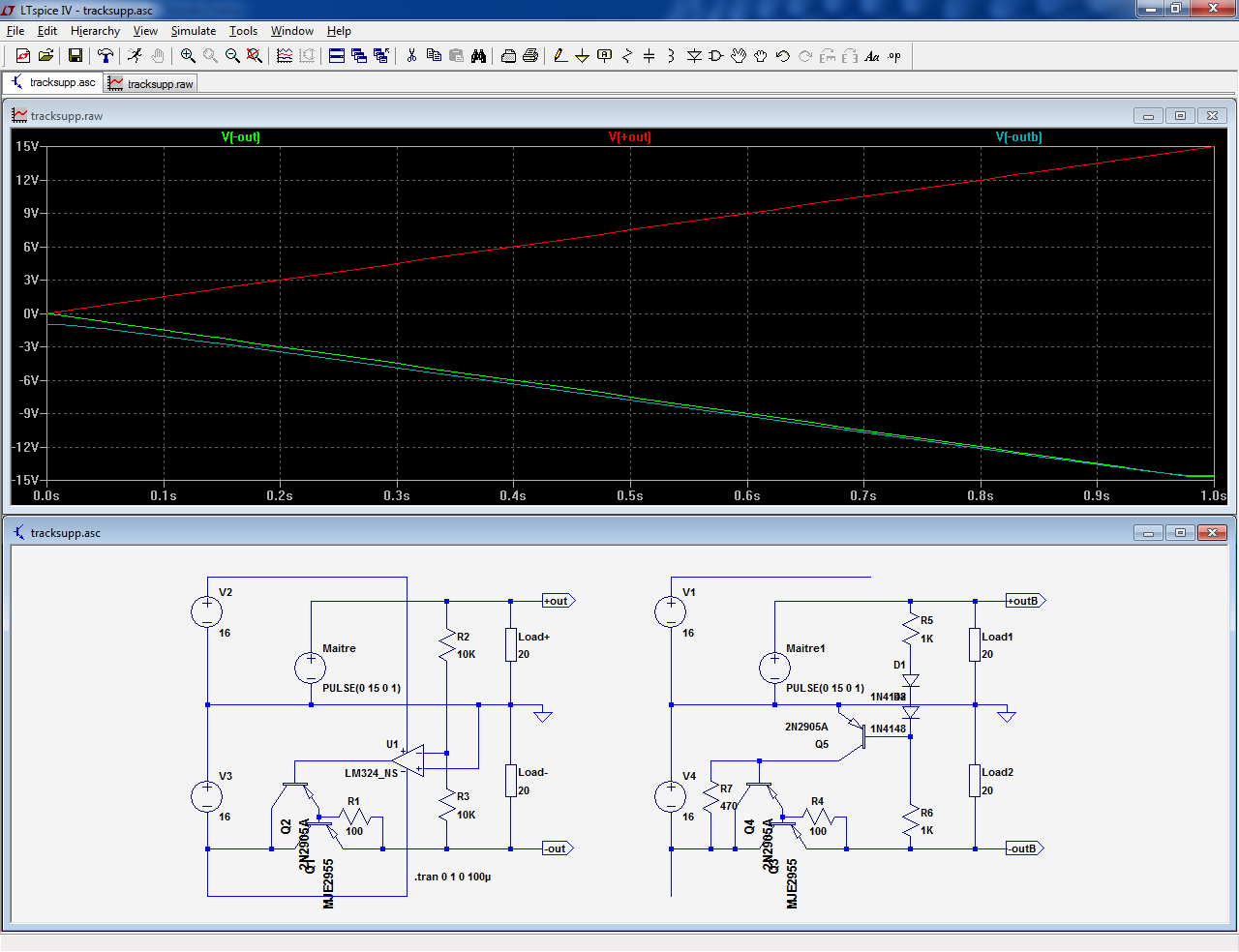
Task: Switch to the tracksupp.asc tab
Action: pos(53,83)
